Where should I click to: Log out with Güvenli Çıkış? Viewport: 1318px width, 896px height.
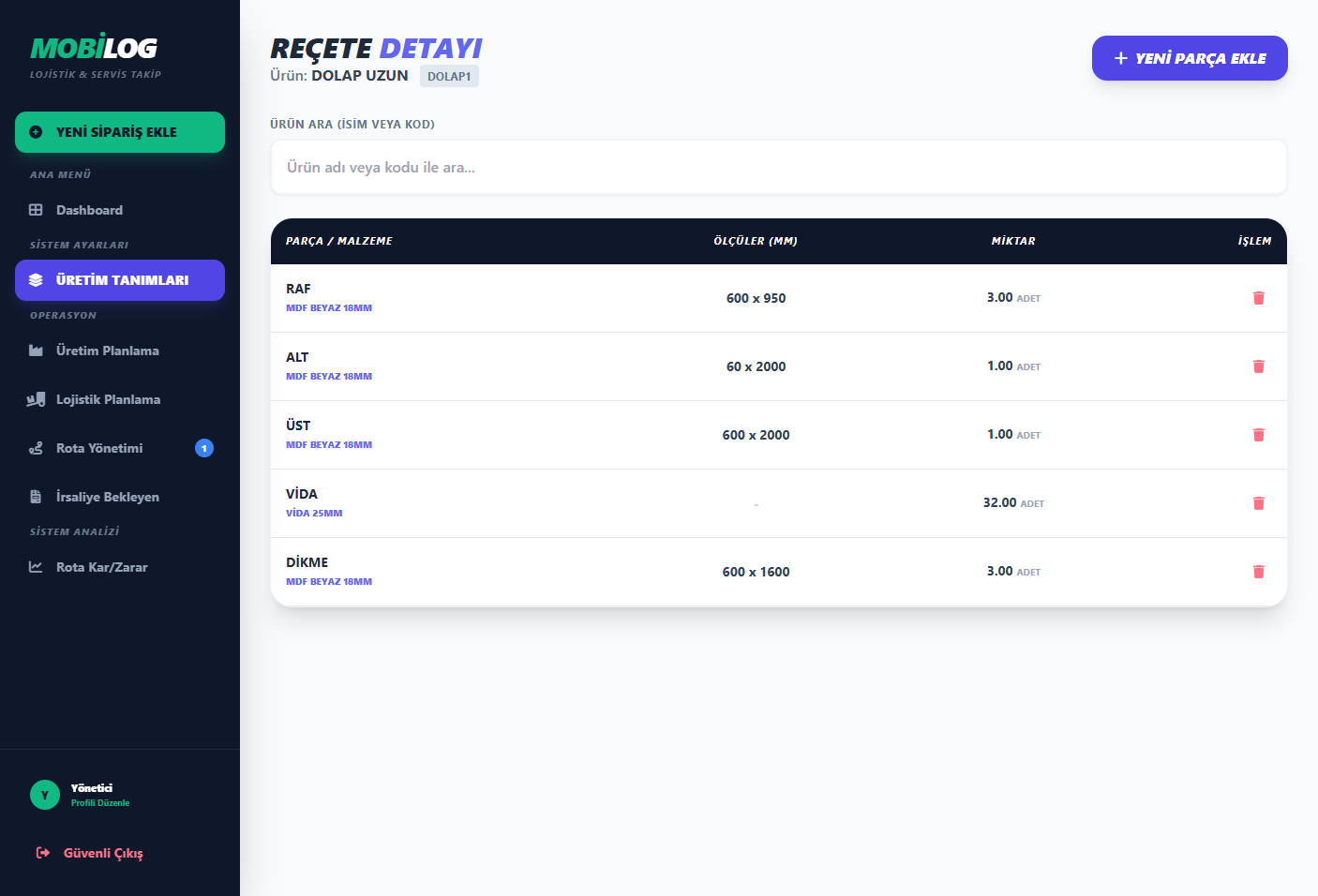(x=103, y=853)
